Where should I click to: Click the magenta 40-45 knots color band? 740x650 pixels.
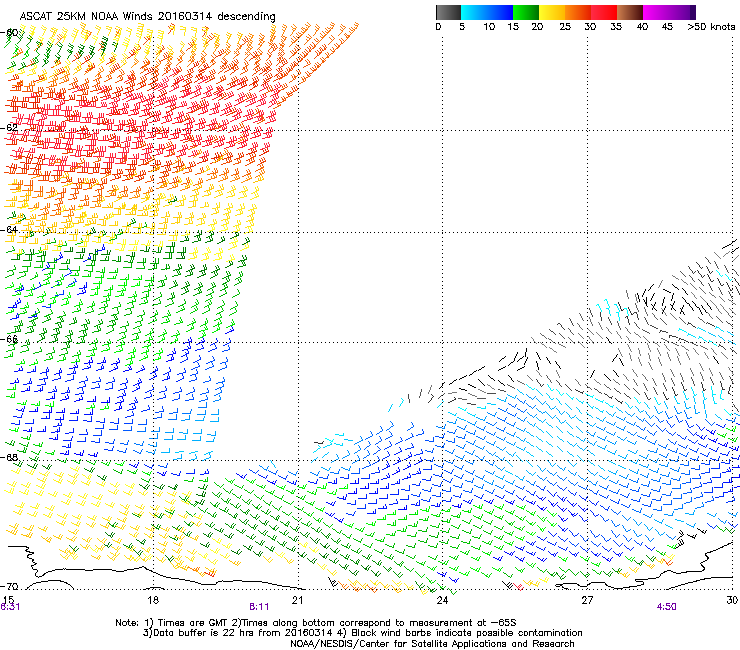656,12
